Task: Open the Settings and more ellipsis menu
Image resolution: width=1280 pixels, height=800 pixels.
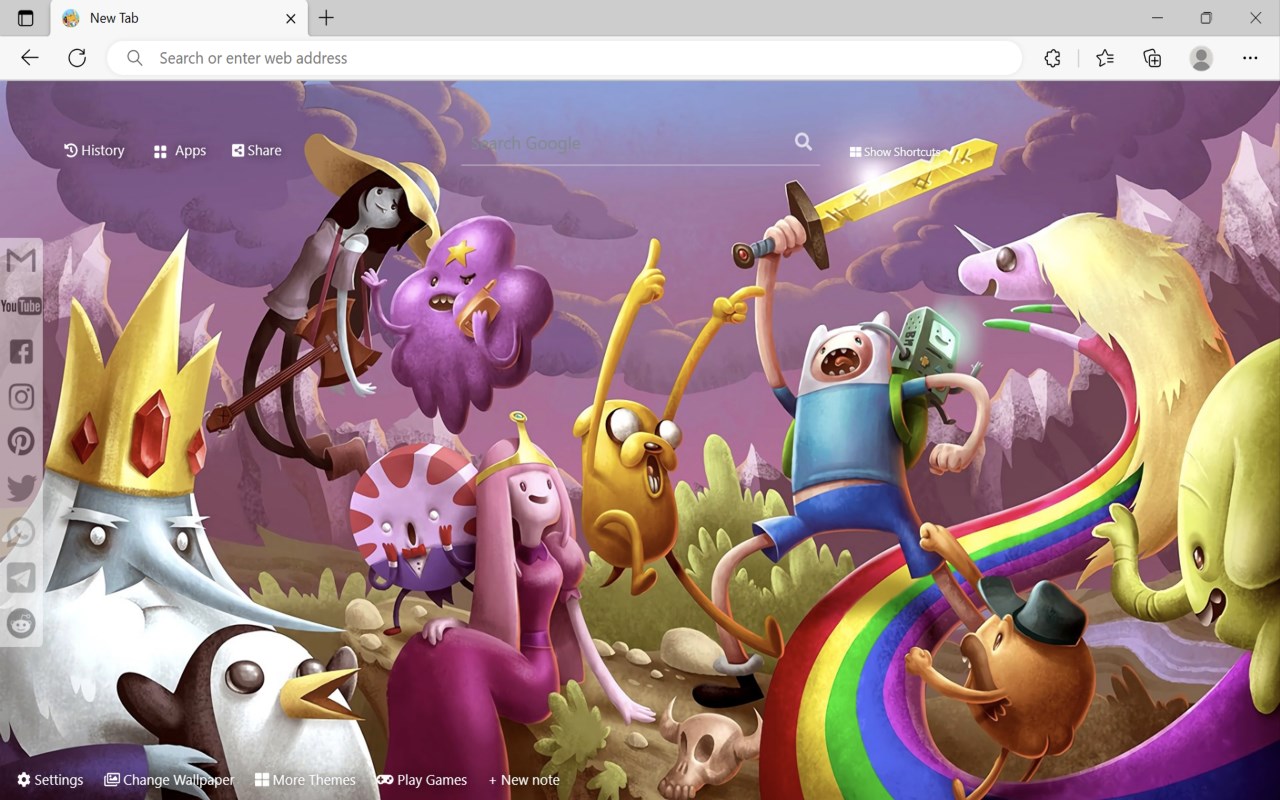Action: pos(1250,58)
